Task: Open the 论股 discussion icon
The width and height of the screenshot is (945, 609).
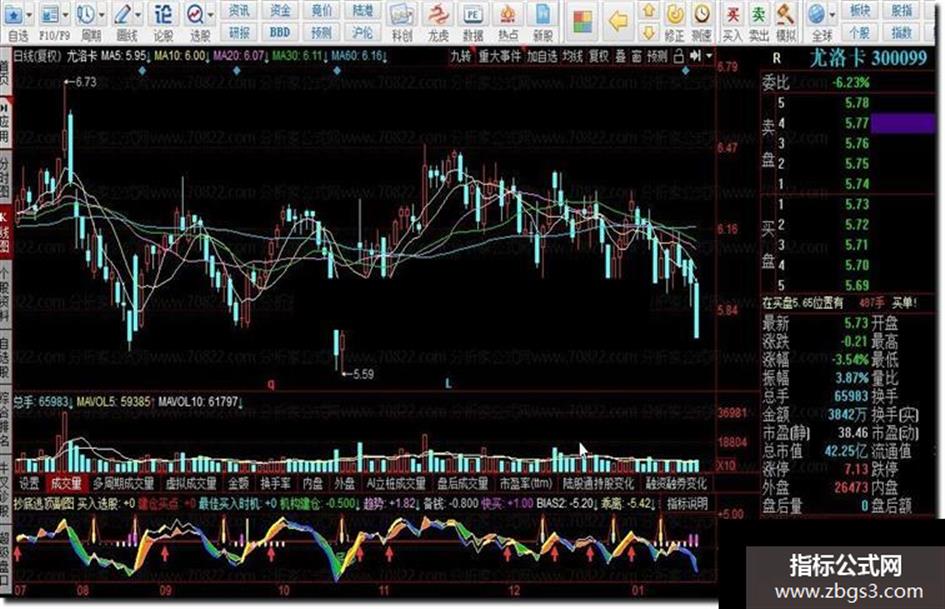Action: (163, 16)
